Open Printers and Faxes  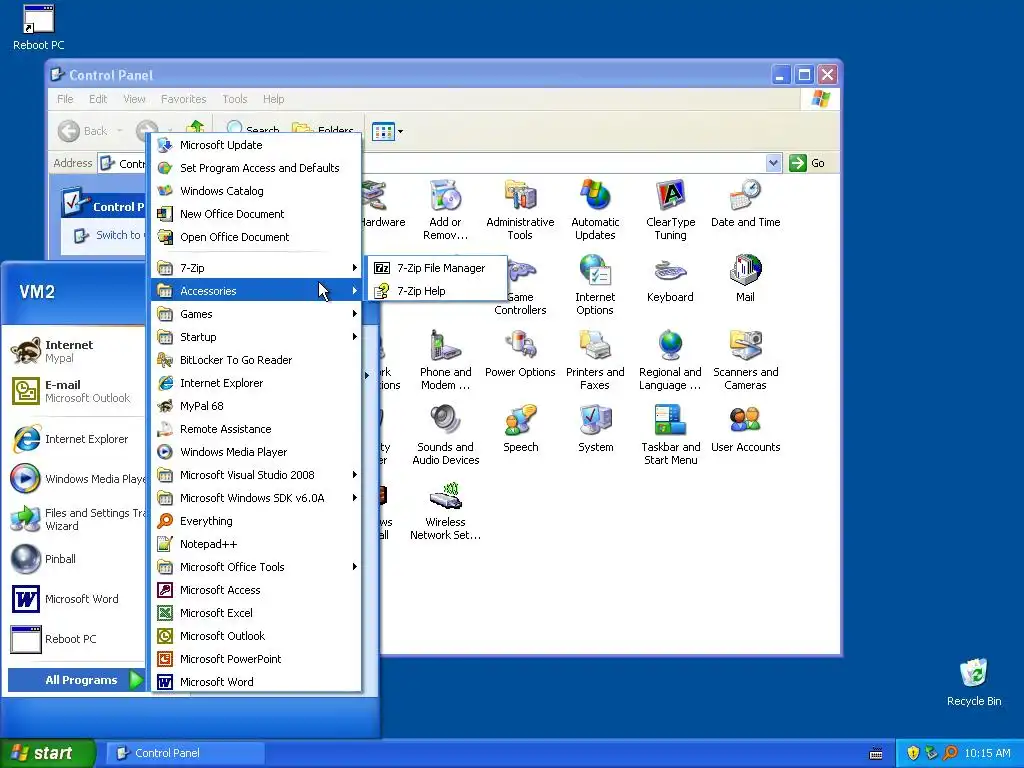point(595,360)
